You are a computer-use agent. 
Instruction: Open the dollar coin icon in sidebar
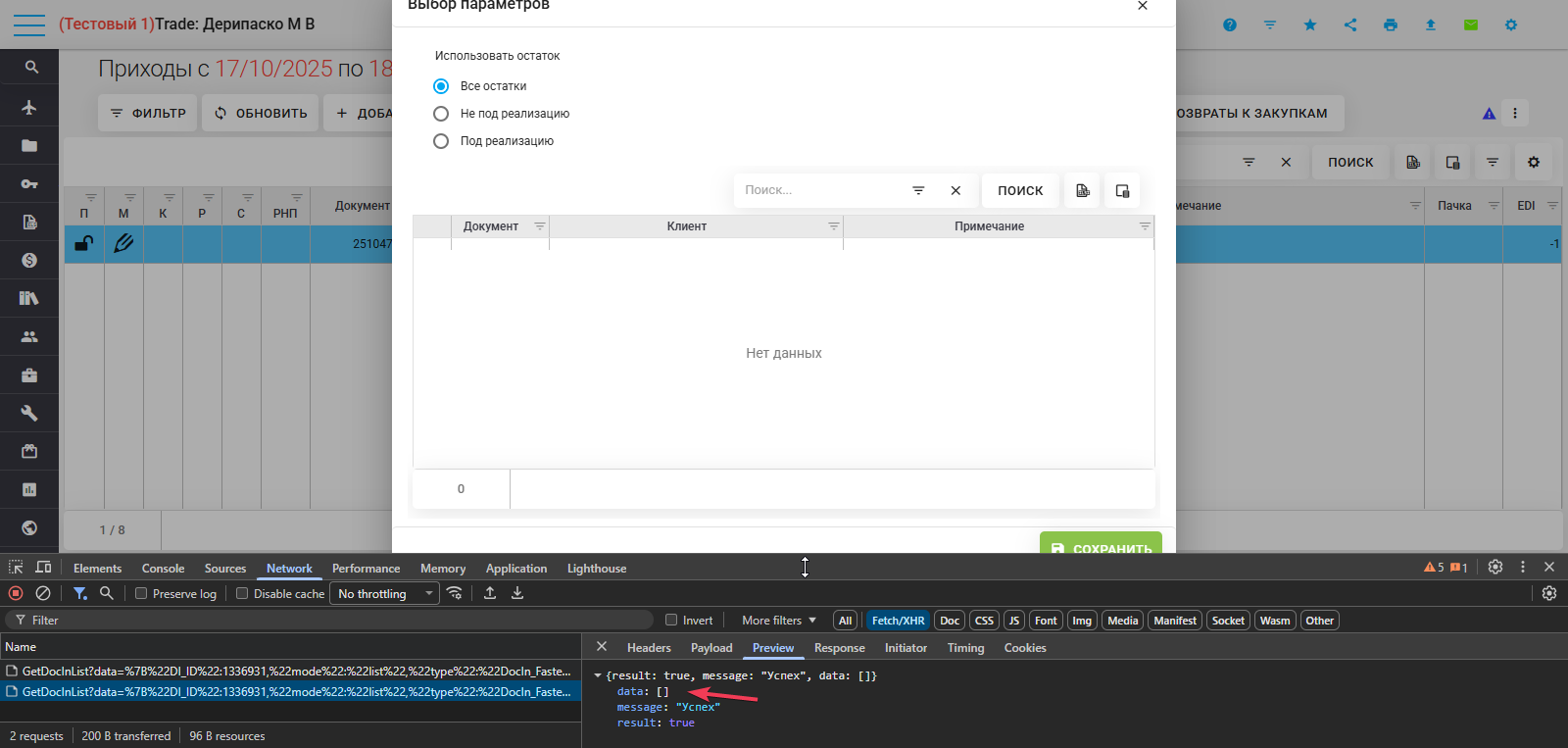click(29, 260)
